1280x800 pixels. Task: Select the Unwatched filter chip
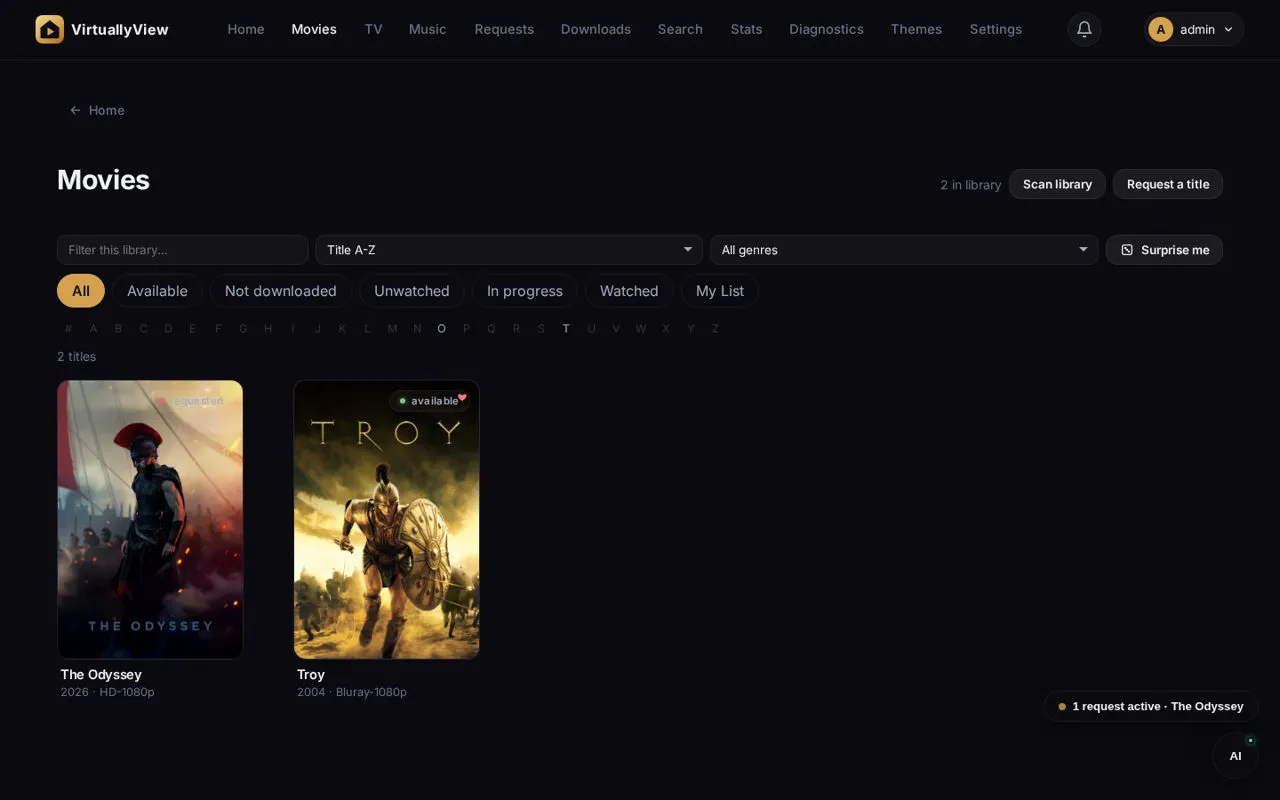click(412, 291)
